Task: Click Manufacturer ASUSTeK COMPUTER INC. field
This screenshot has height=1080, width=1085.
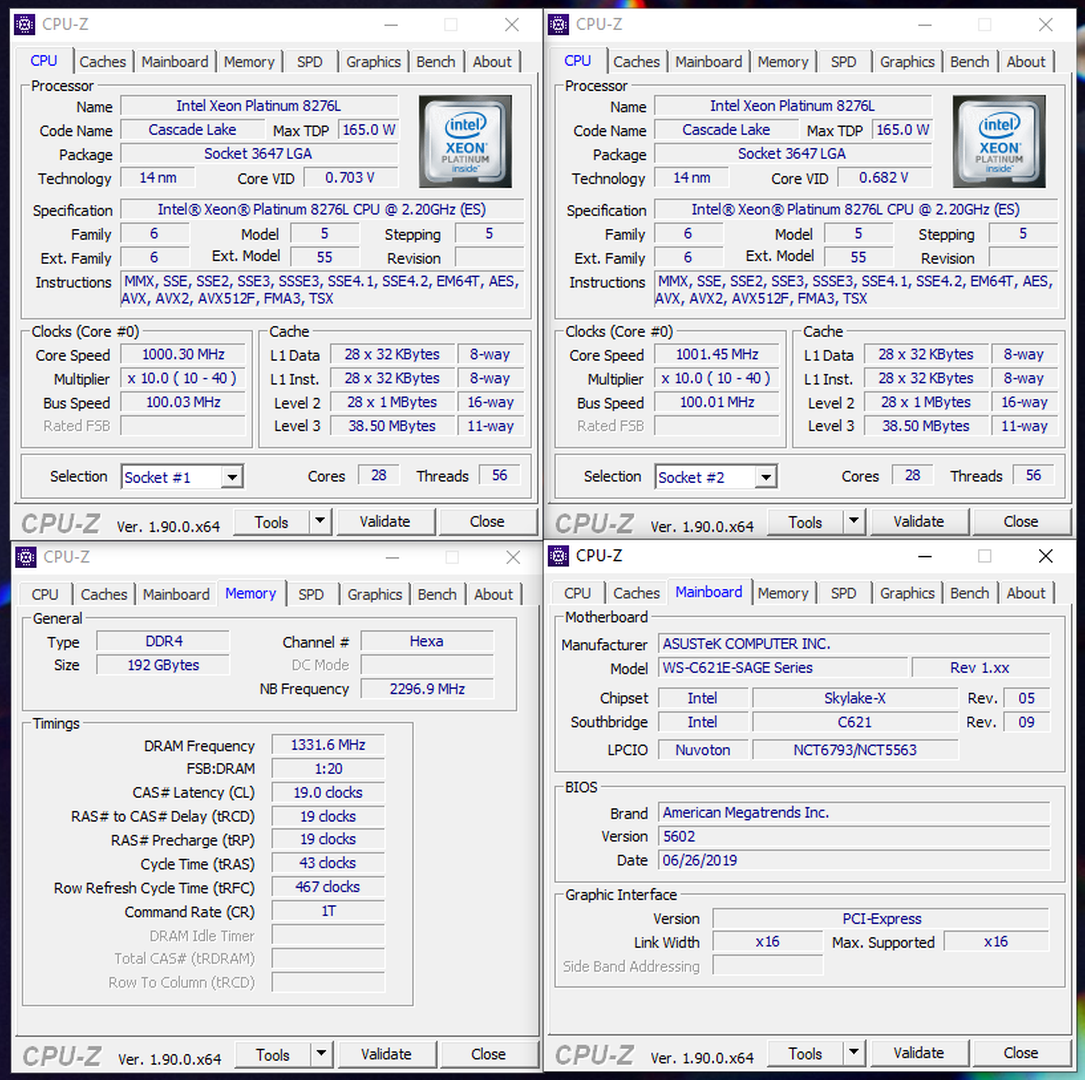Action: pos(854,643)
